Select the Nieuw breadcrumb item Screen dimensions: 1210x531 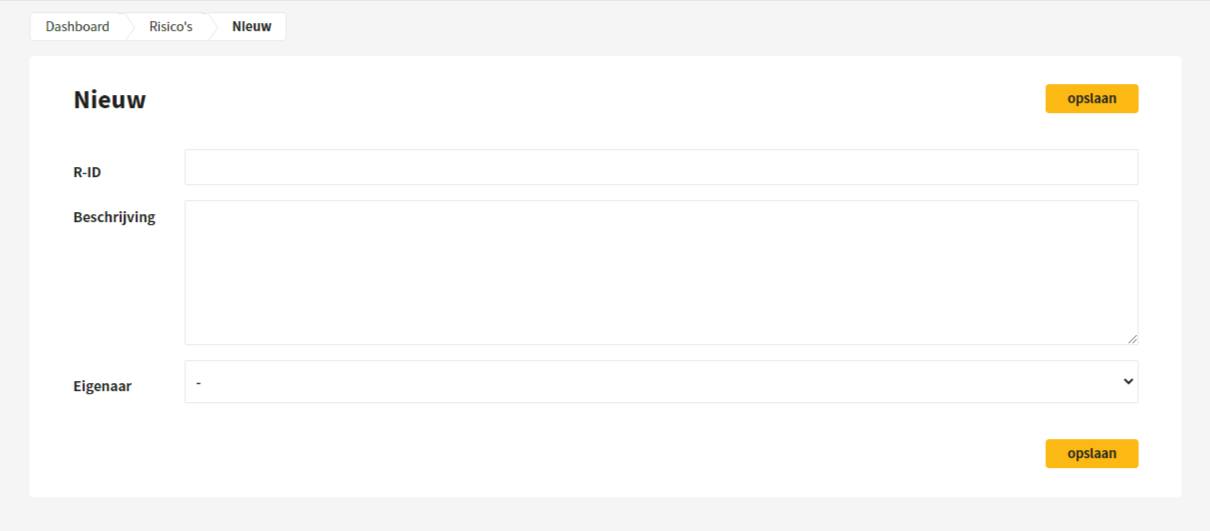[x=252, y=27]
